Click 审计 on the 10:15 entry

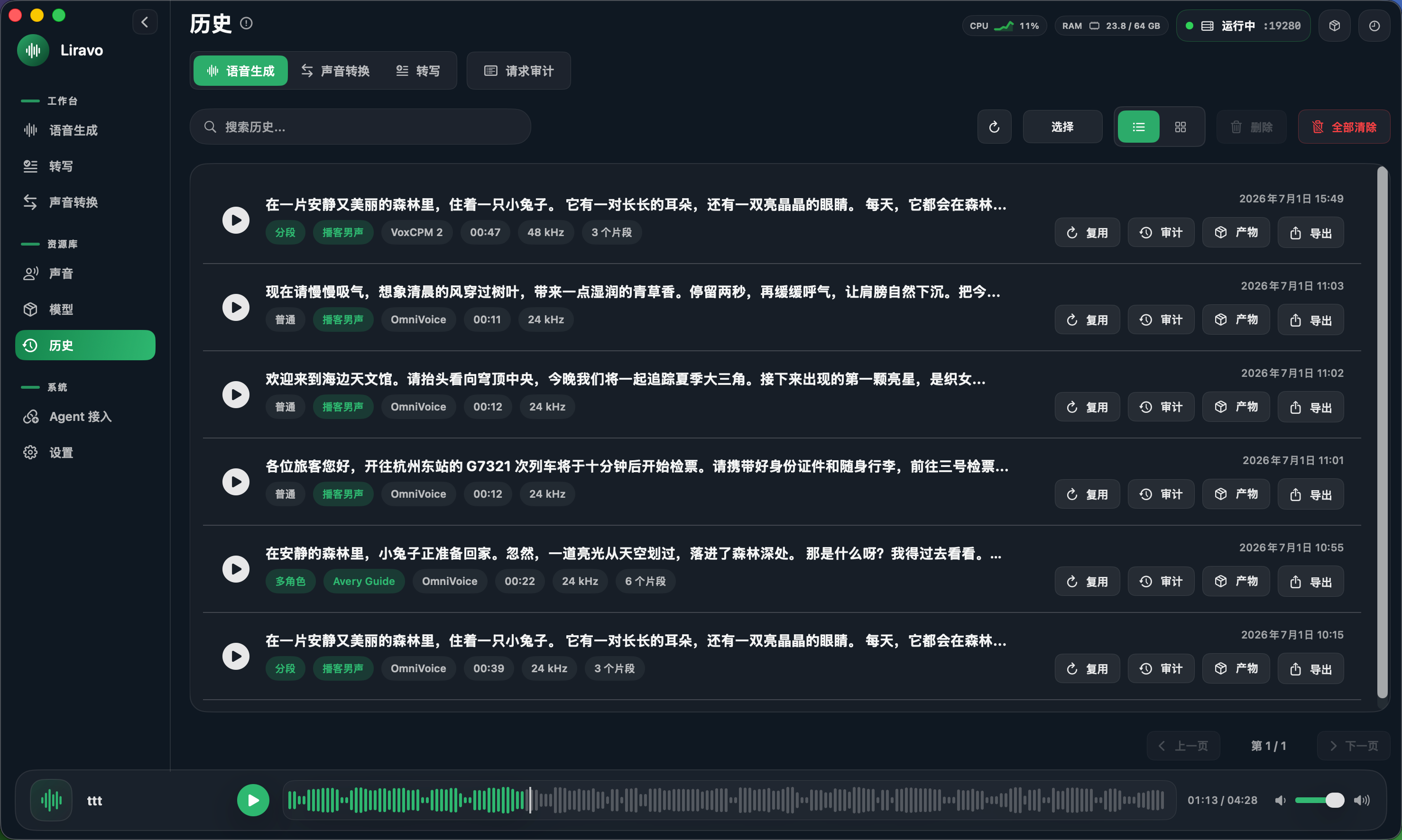pos(1161,668)
